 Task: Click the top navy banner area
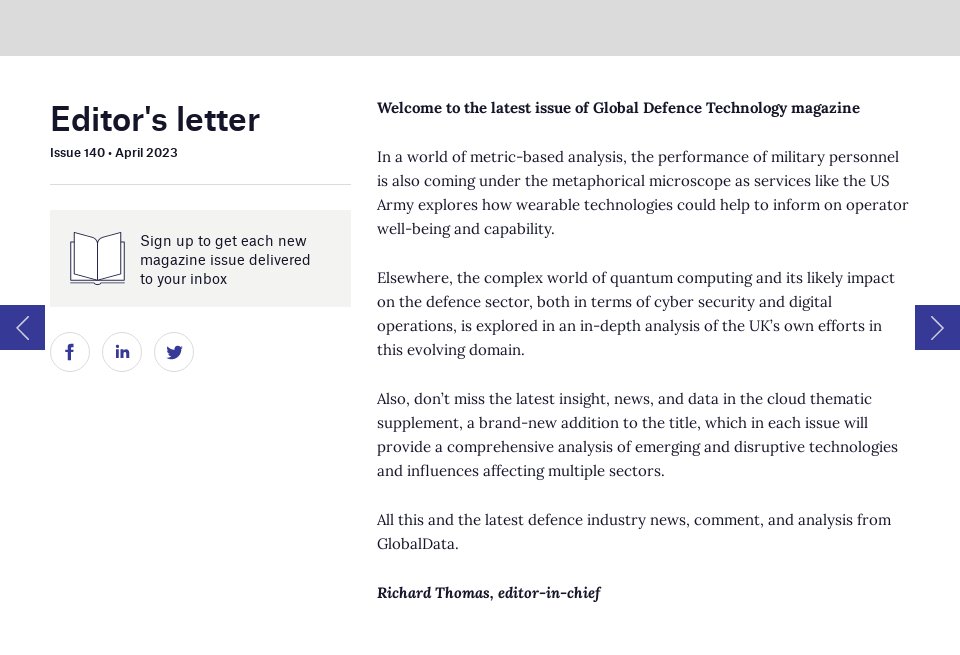(x=480, y=28)
